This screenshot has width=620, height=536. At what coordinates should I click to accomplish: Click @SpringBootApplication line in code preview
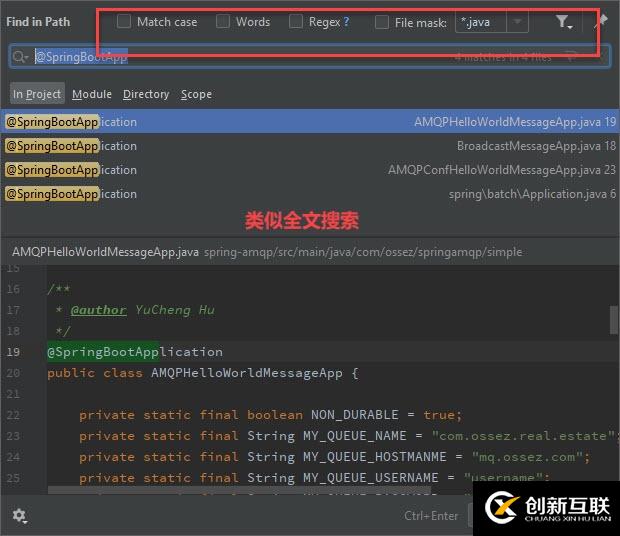(x=135, y=352)
